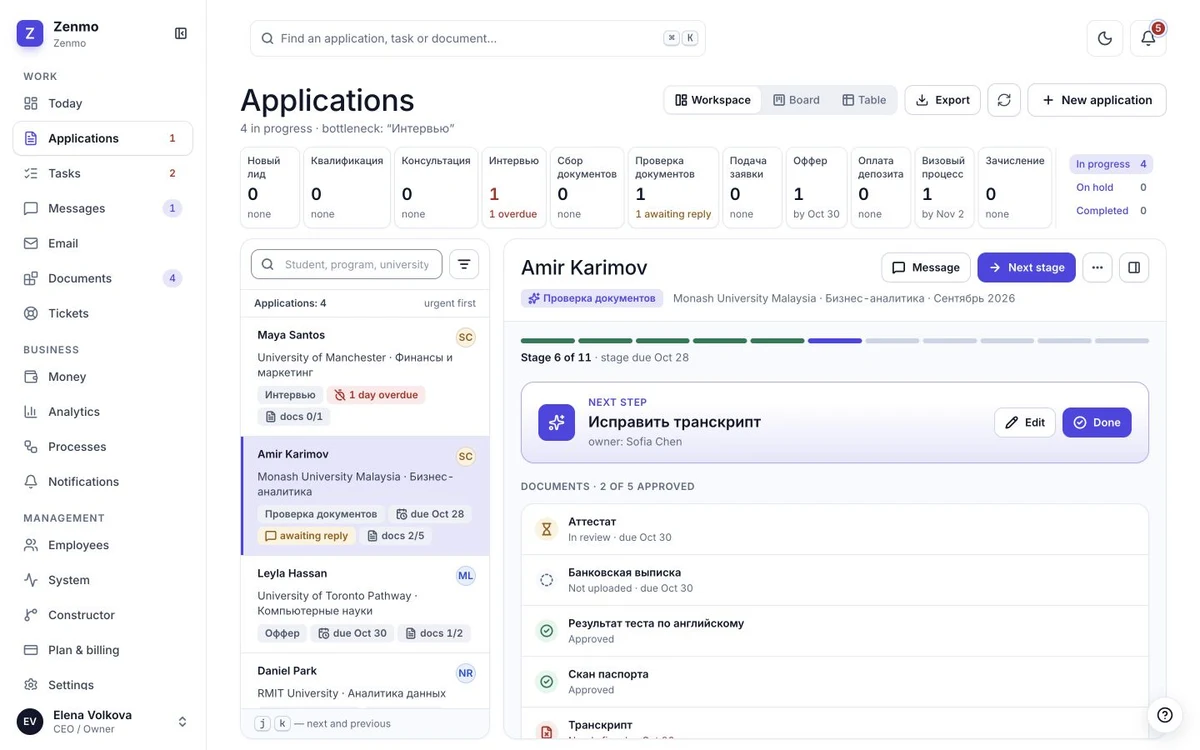The width and height of the screenshot is (1200, 750).
Task: Change the urgent first sort order
Action: click(x=450, y=303)
